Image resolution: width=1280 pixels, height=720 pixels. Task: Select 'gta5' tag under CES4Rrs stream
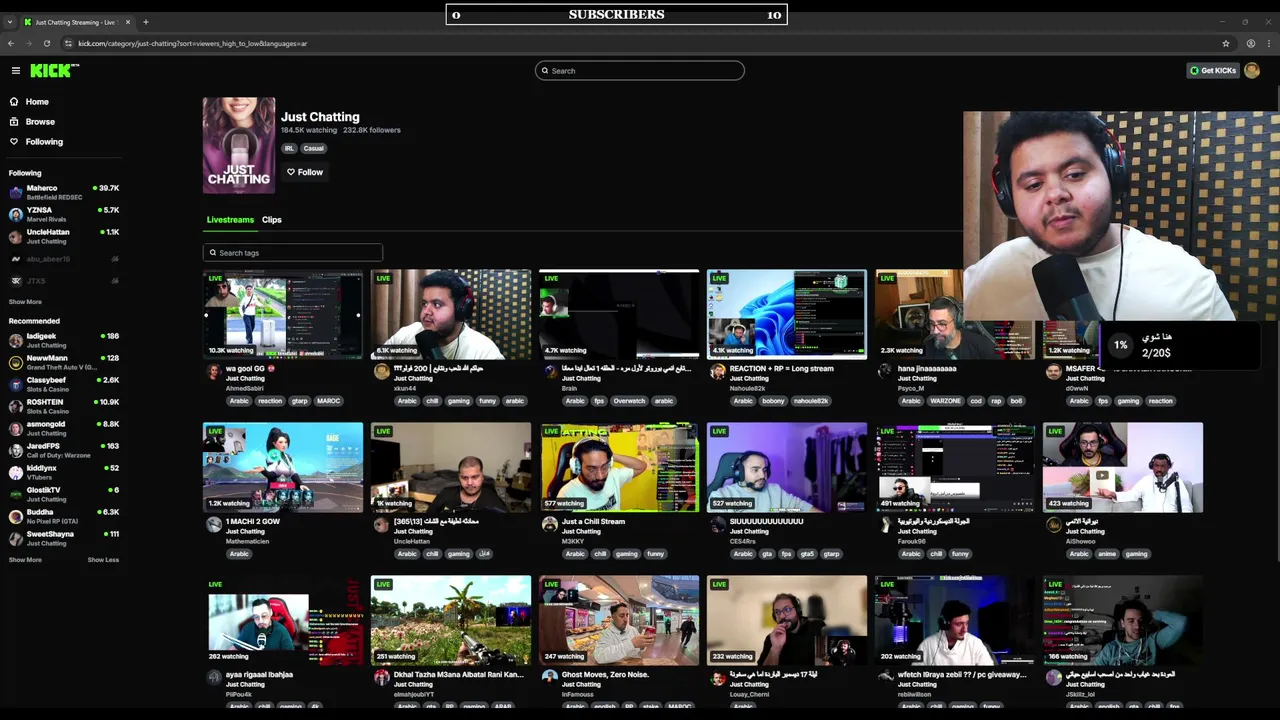(x=806, y=554)
